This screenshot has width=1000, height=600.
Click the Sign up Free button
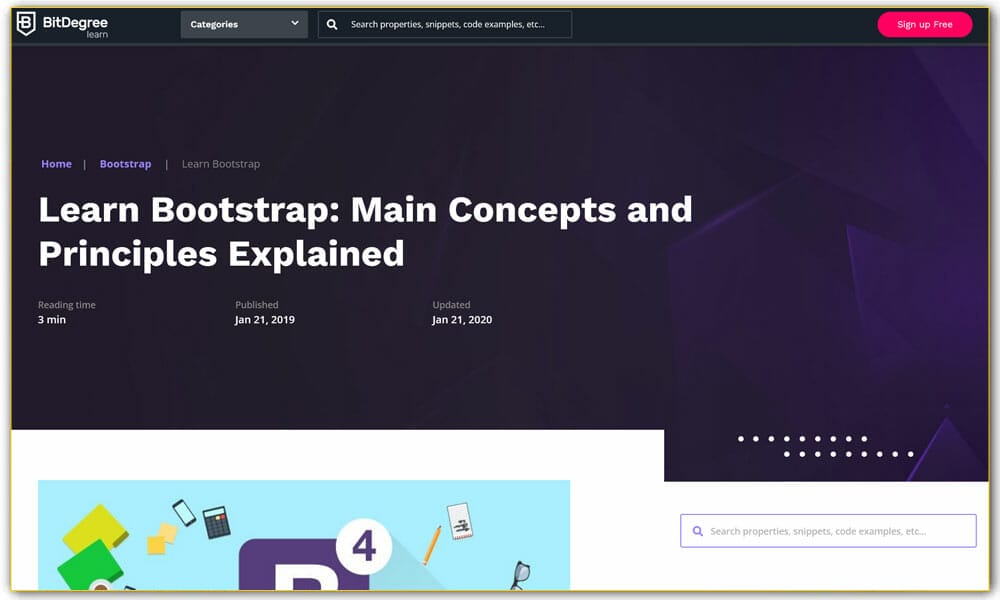tap(924, 24)
